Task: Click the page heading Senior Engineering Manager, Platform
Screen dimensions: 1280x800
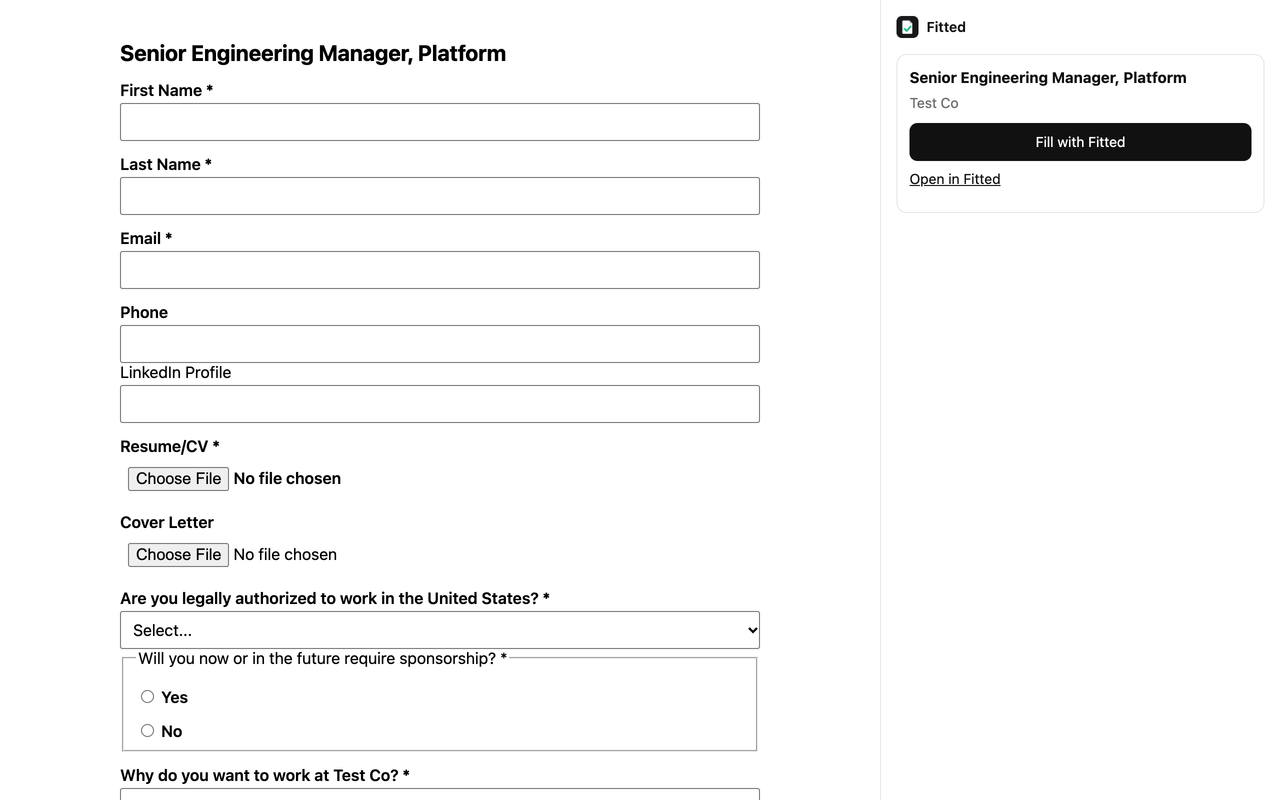Action: (313, 54)
